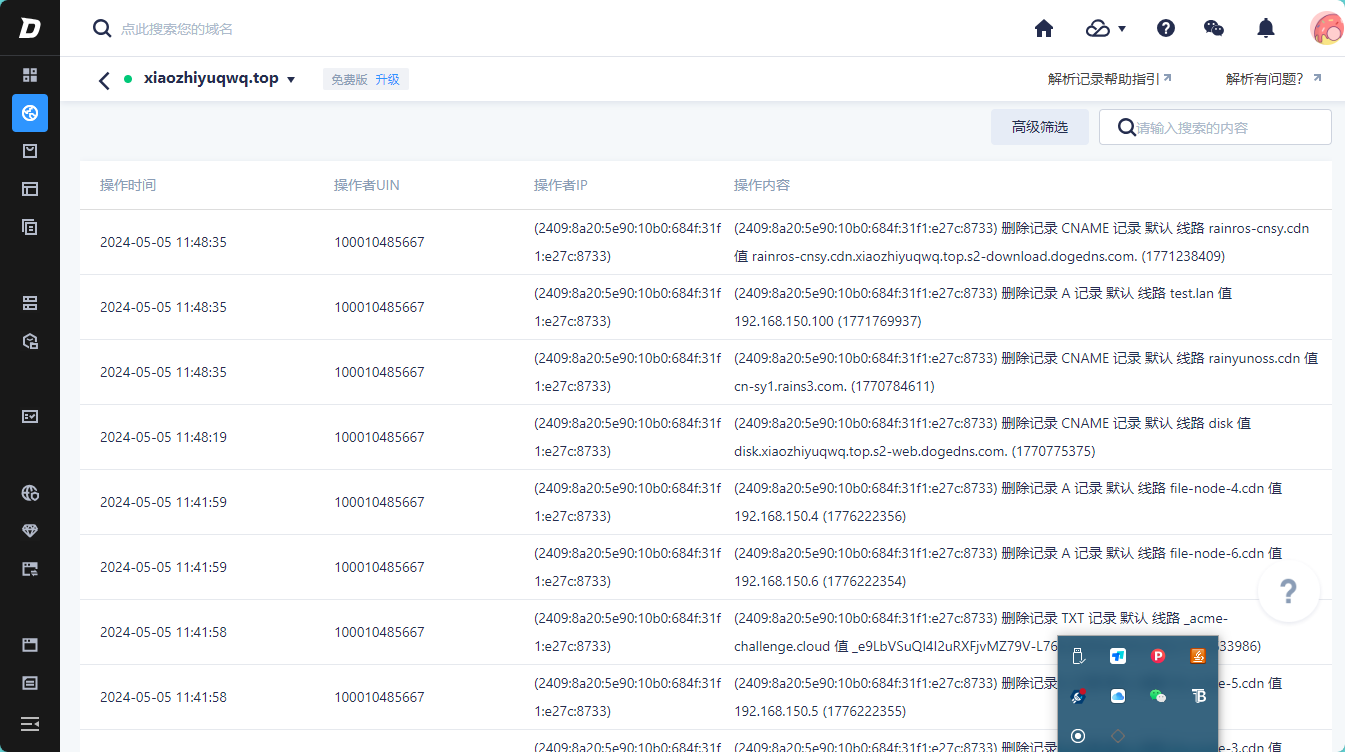Open the blue hexagon tray icon with red dot
This screenshot has width=1345, height=752.
coord(1078,696)
